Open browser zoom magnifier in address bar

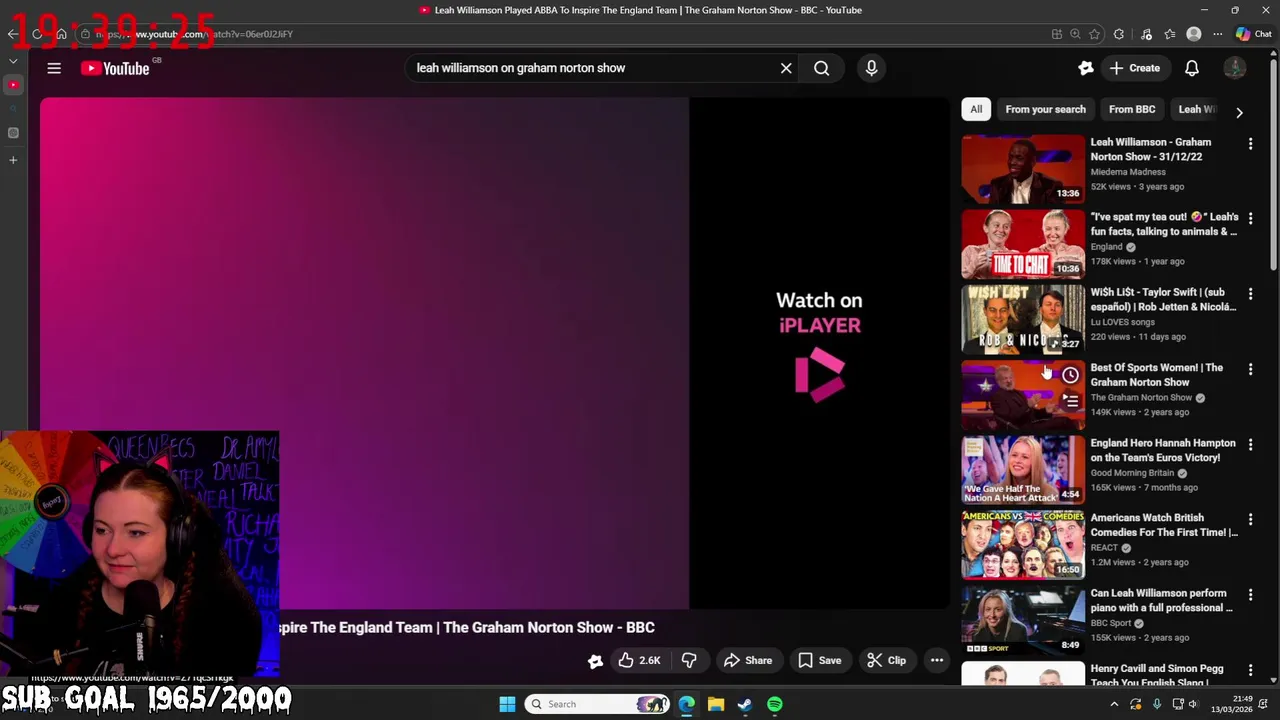tap(1075, 34)
